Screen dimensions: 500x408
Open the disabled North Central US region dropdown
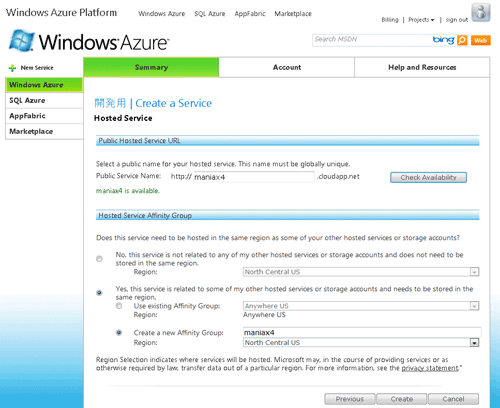(x=361, y=272)
